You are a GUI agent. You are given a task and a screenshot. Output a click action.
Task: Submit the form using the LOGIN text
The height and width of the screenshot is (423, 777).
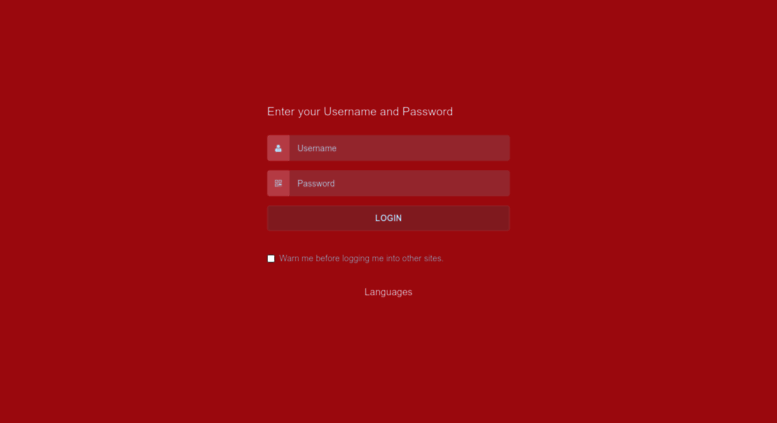pos(388,218)
